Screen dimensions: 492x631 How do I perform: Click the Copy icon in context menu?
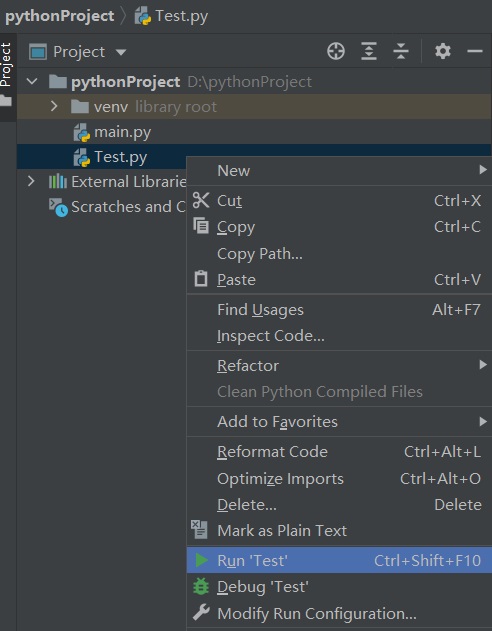click(201, 226)
